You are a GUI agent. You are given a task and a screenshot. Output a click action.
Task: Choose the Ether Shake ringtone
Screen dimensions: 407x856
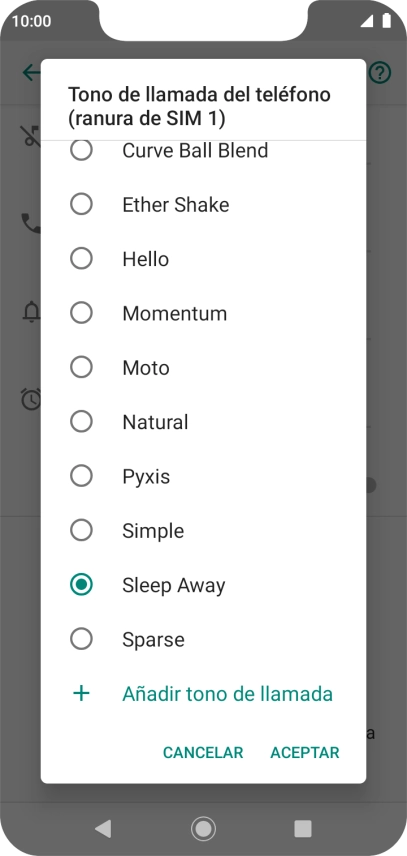click(x=81, y=205)
